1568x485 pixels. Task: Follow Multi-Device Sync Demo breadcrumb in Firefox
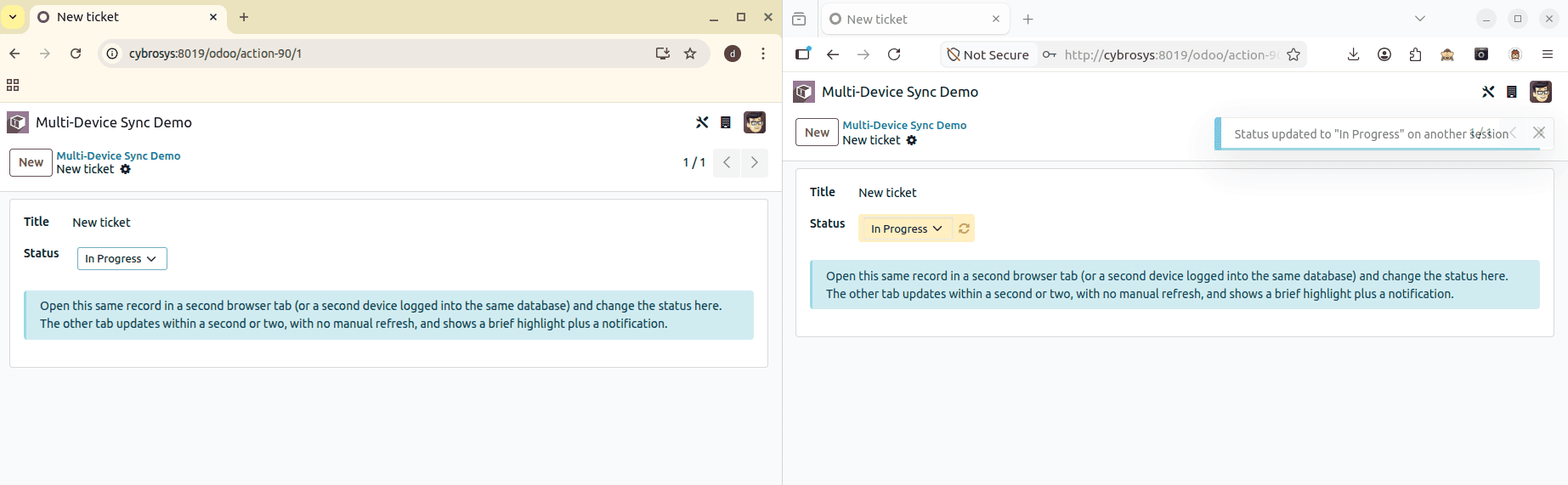tap(904, 125)
